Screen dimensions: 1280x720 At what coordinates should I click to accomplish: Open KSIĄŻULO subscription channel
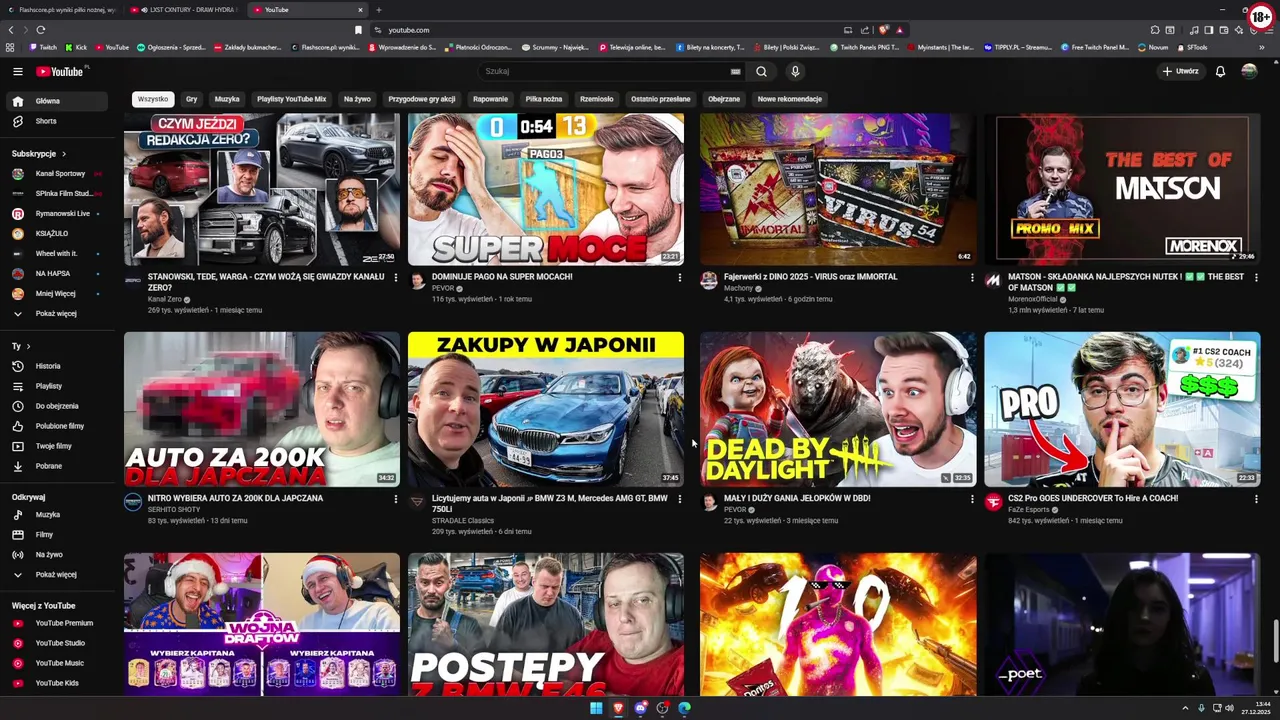pyautogui.click(x=56, y=234)
